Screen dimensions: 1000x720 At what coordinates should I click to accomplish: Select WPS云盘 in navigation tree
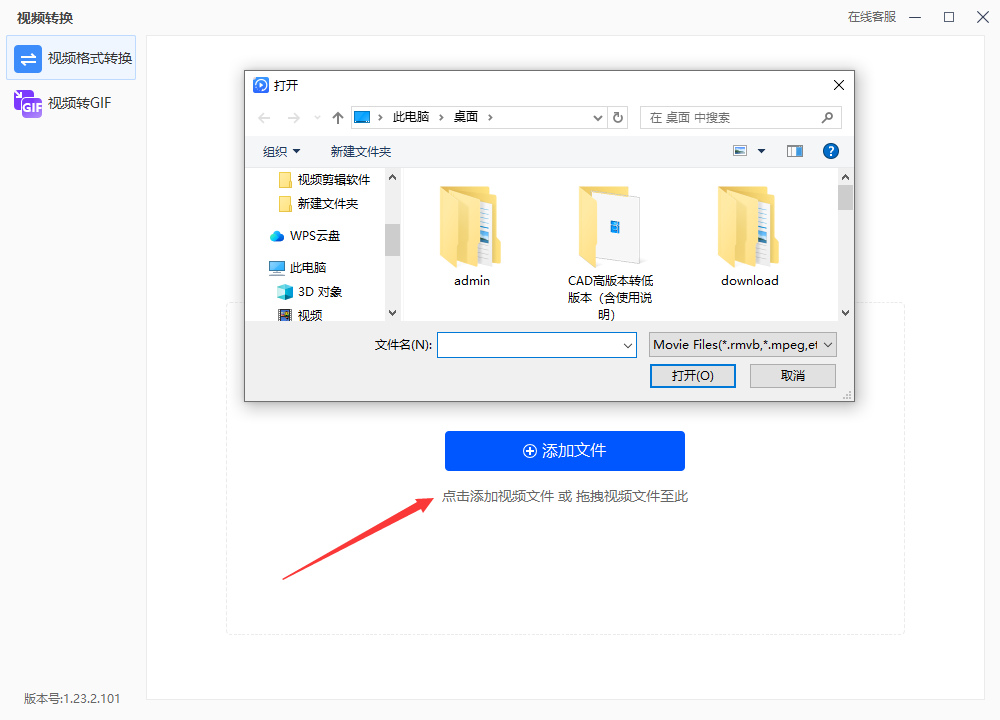tap(305, 236)
